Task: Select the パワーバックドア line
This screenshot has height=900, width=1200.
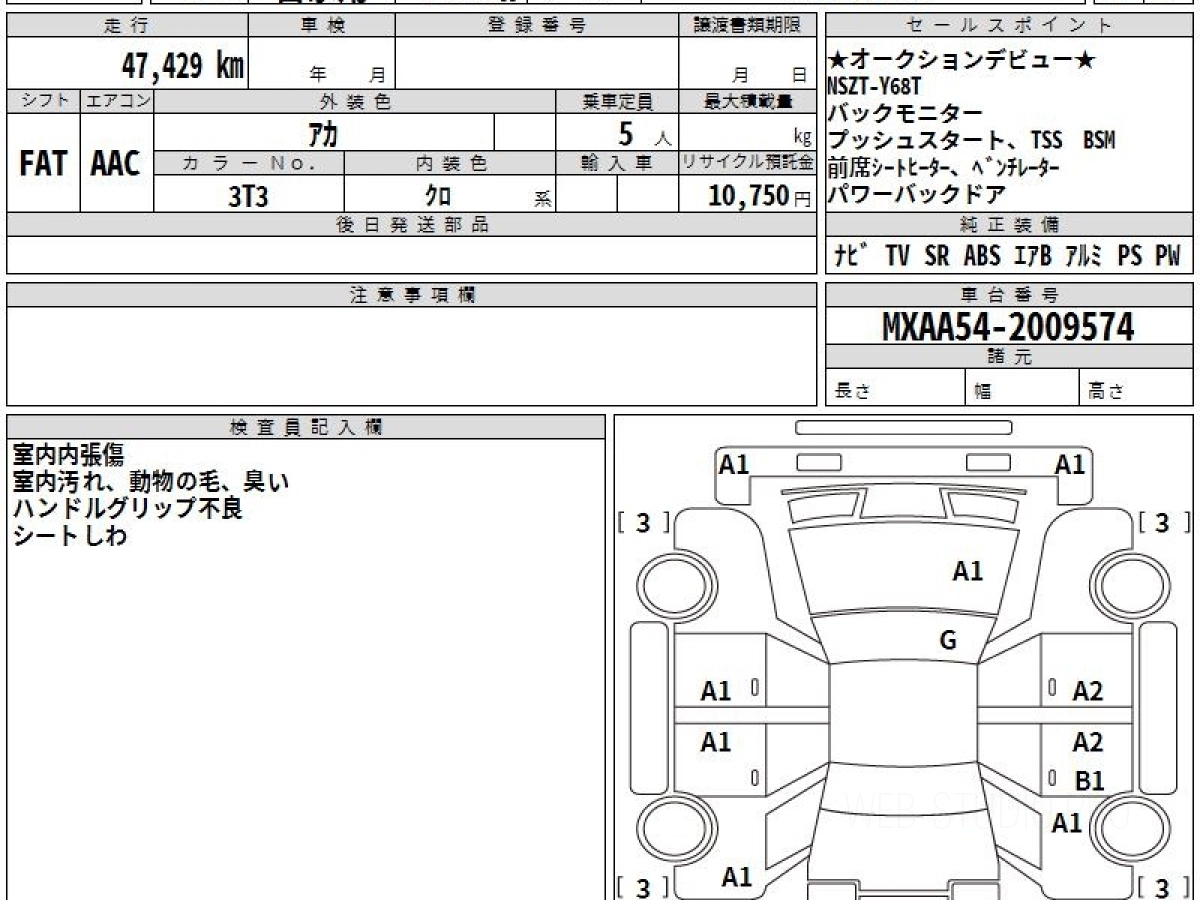Action: click(917, 194)
